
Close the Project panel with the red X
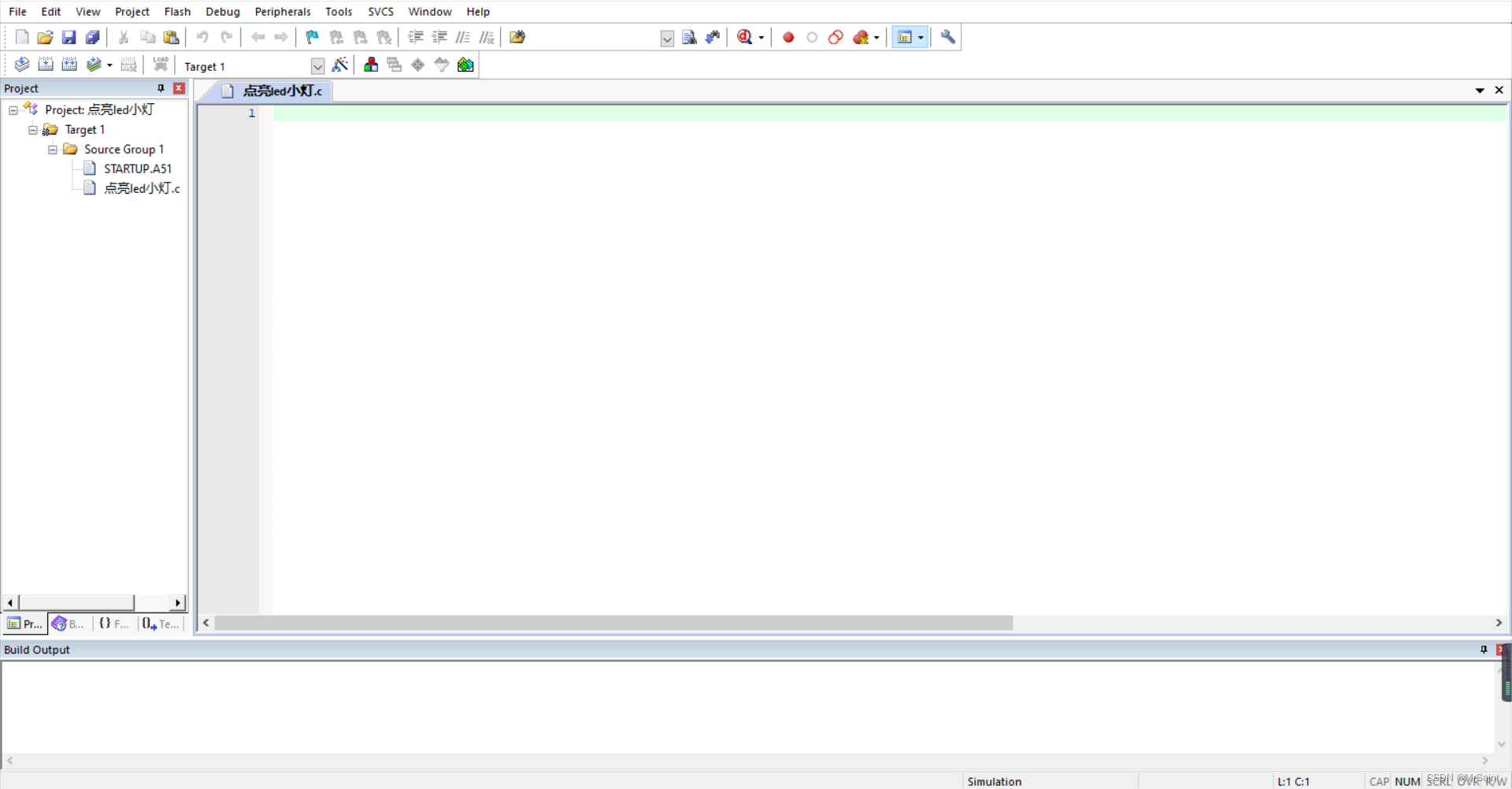pyautogui.click(x=179, y=88)
